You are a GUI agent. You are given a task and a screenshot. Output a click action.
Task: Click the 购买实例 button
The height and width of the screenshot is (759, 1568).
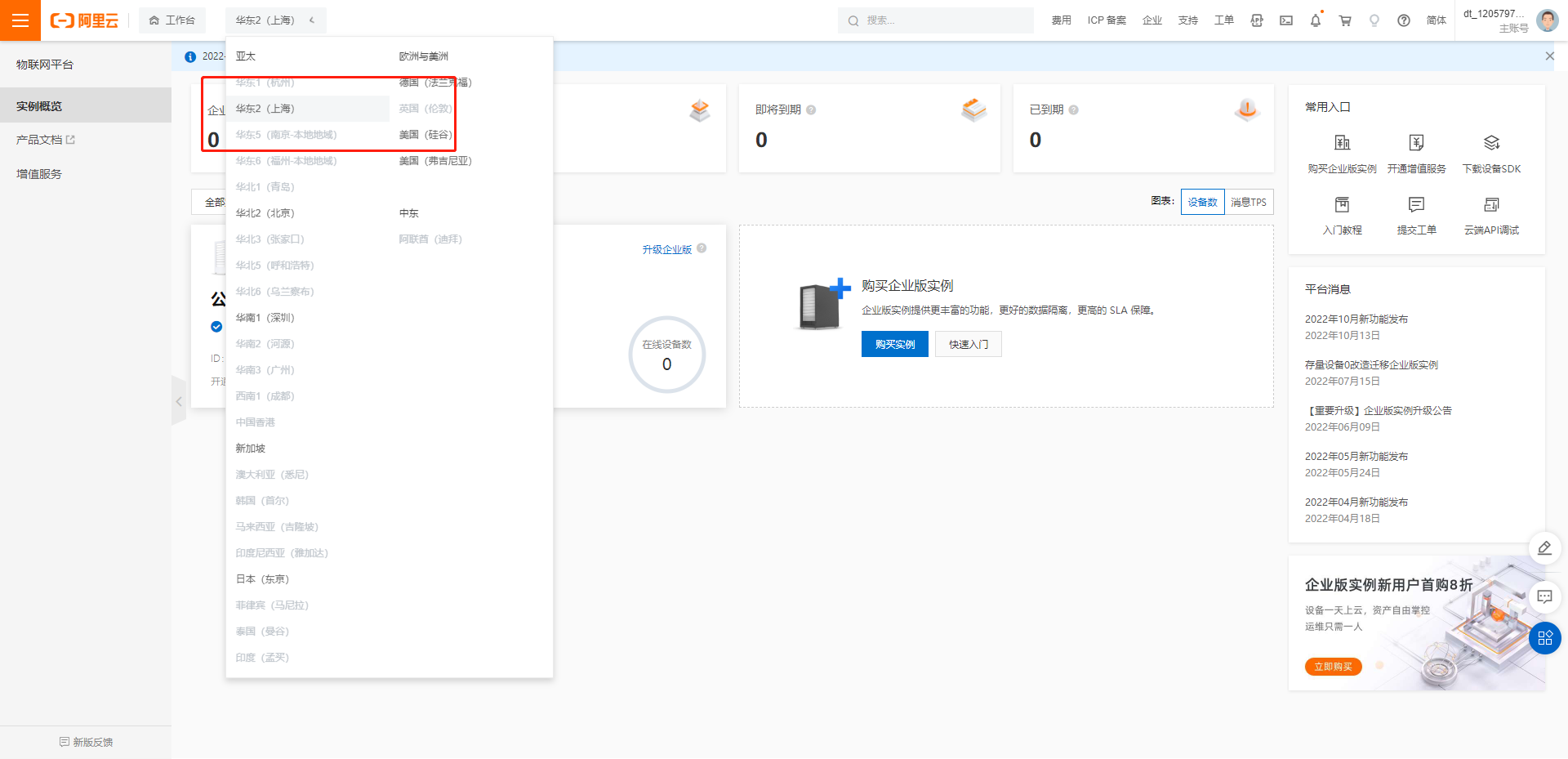[x=895, y=344]
